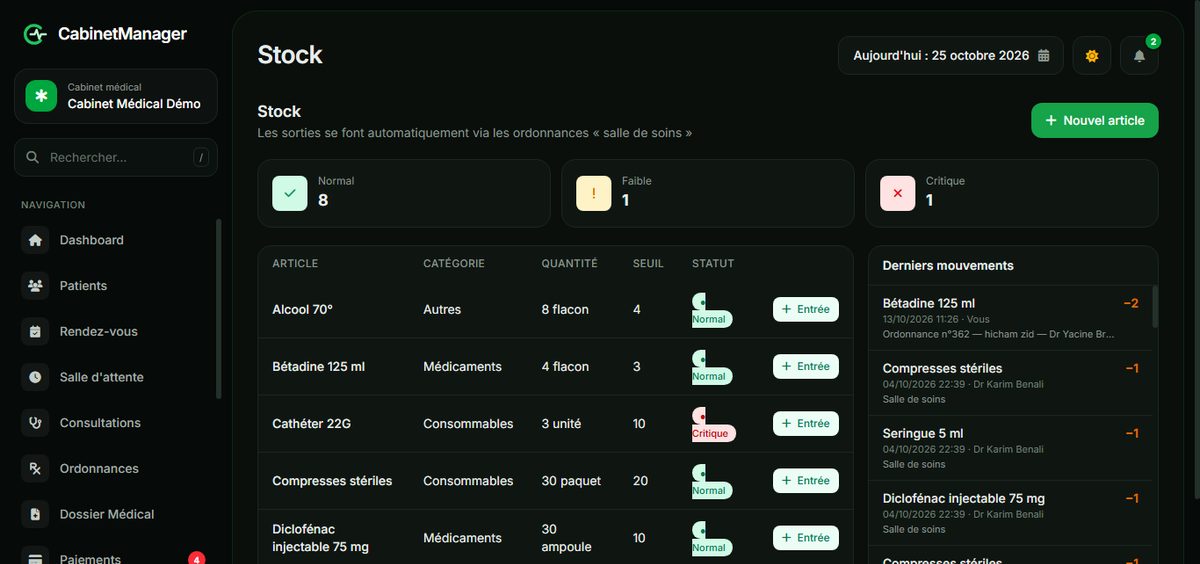Open Paiements in the sidebar
Viewport: 1200px width, 564px height.
[115, 556]
